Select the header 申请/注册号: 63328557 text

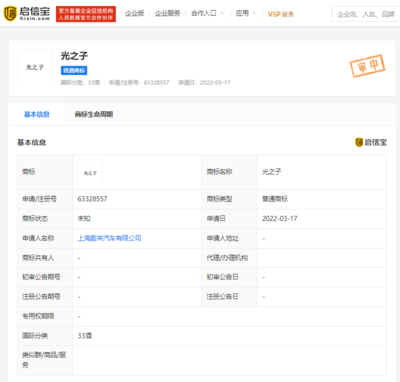pos(139,83)
